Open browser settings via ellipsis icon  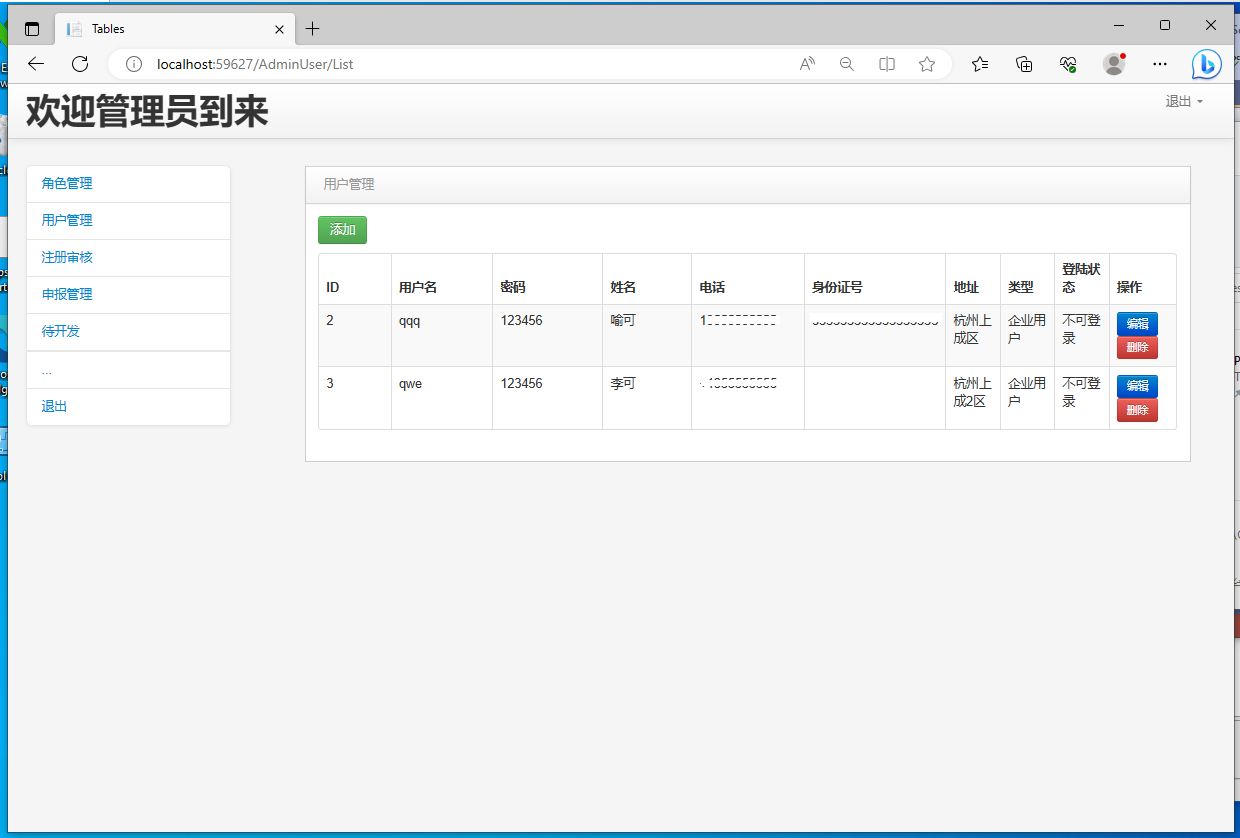1159,64
